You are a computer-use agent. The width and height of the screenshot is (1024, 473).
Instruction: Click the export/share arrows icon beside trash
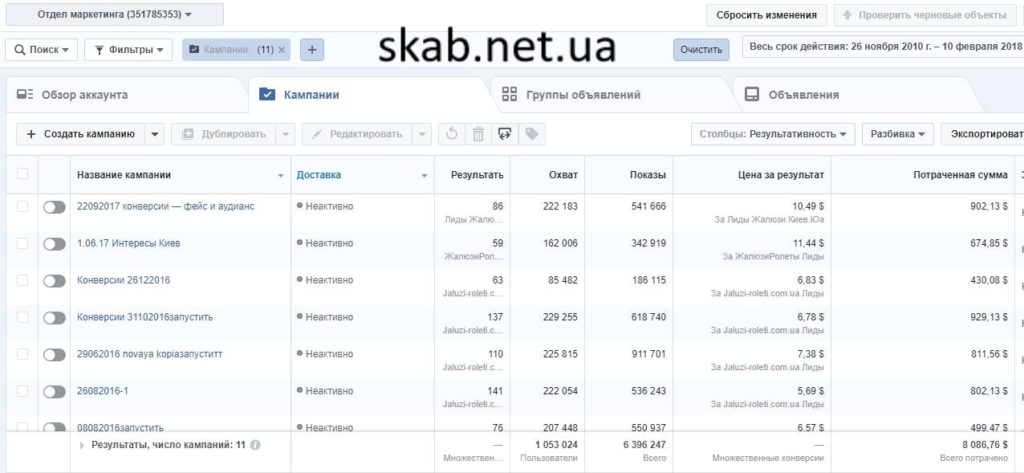pos(505,134)
